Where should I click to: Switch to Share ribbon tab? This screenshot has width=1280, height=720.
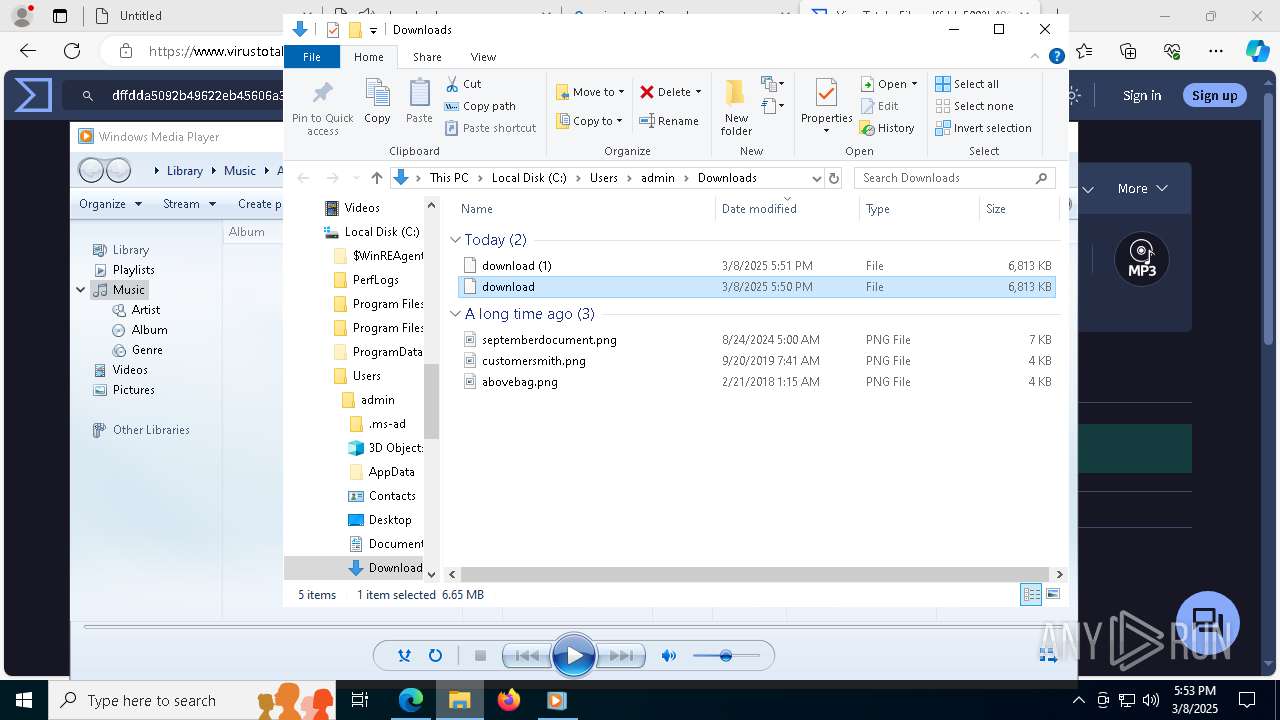[x=427, y=57]
